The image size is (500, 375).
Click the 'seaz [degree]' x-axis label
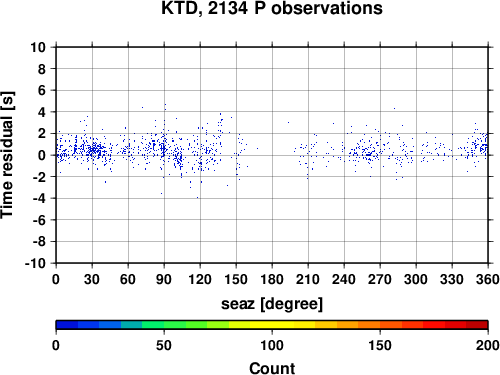(272, 304)
